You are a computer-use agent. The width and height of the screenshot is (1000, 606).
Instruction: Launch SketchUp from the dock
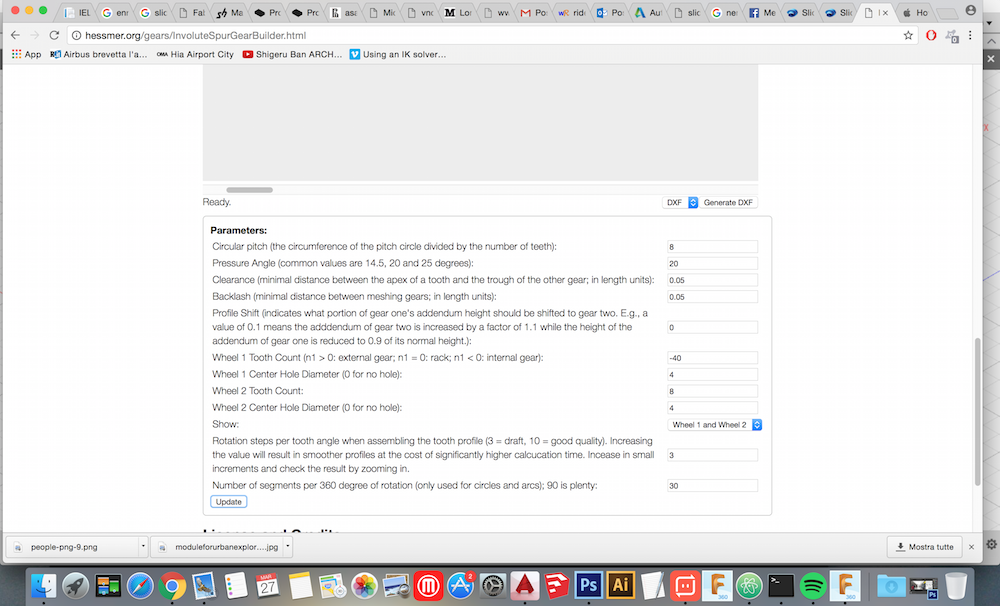coord(557,586)
